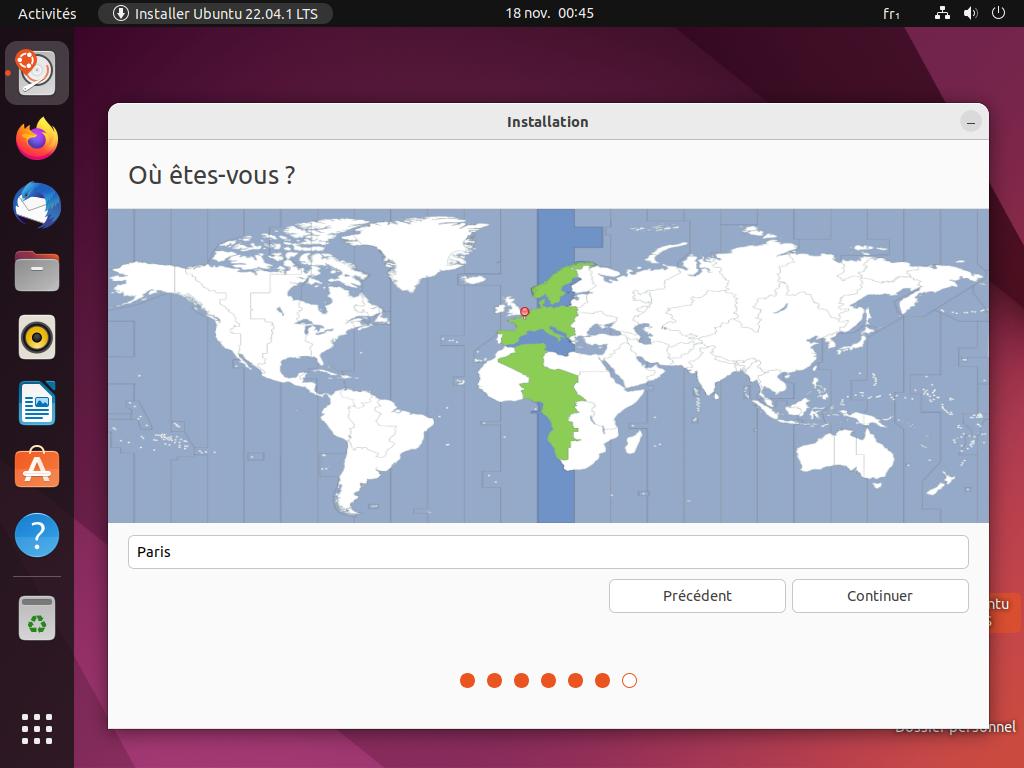Show applications grid
The image size is (1024, 768).
[x=37, y=728]
